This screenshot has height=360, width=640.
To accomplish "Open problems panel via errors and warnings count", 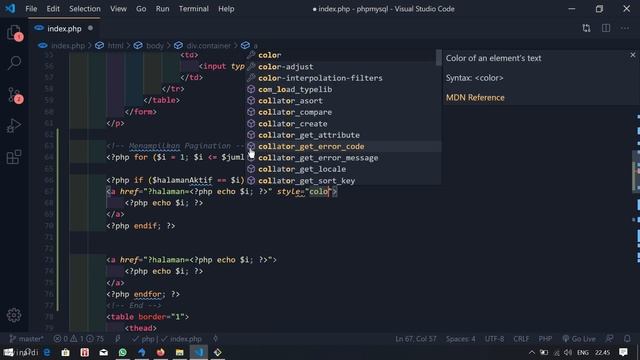I will (x=79, y=339).
